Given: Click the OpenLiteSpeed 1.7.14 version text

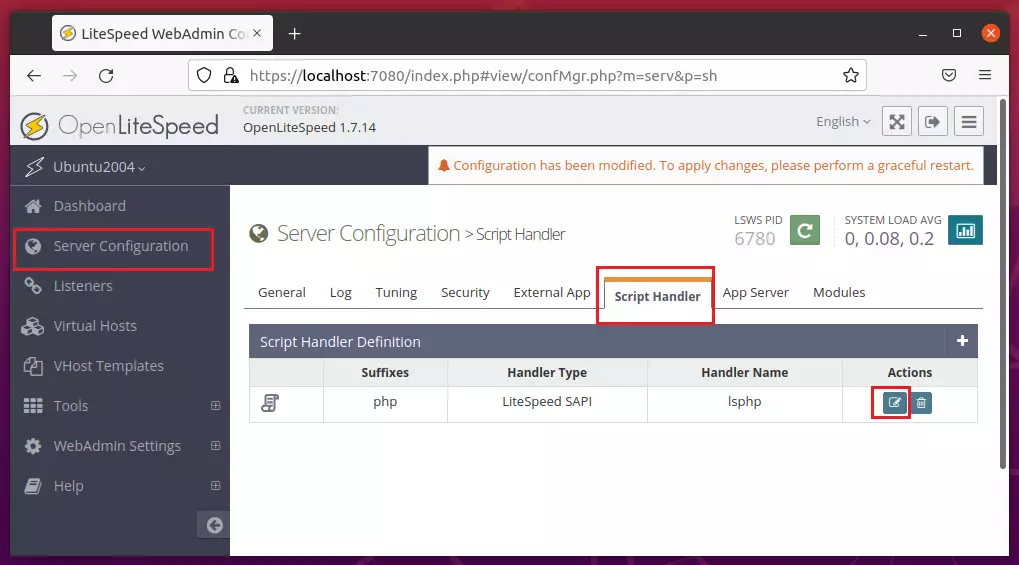Looking at the screenshot, I should pos(309,127).
